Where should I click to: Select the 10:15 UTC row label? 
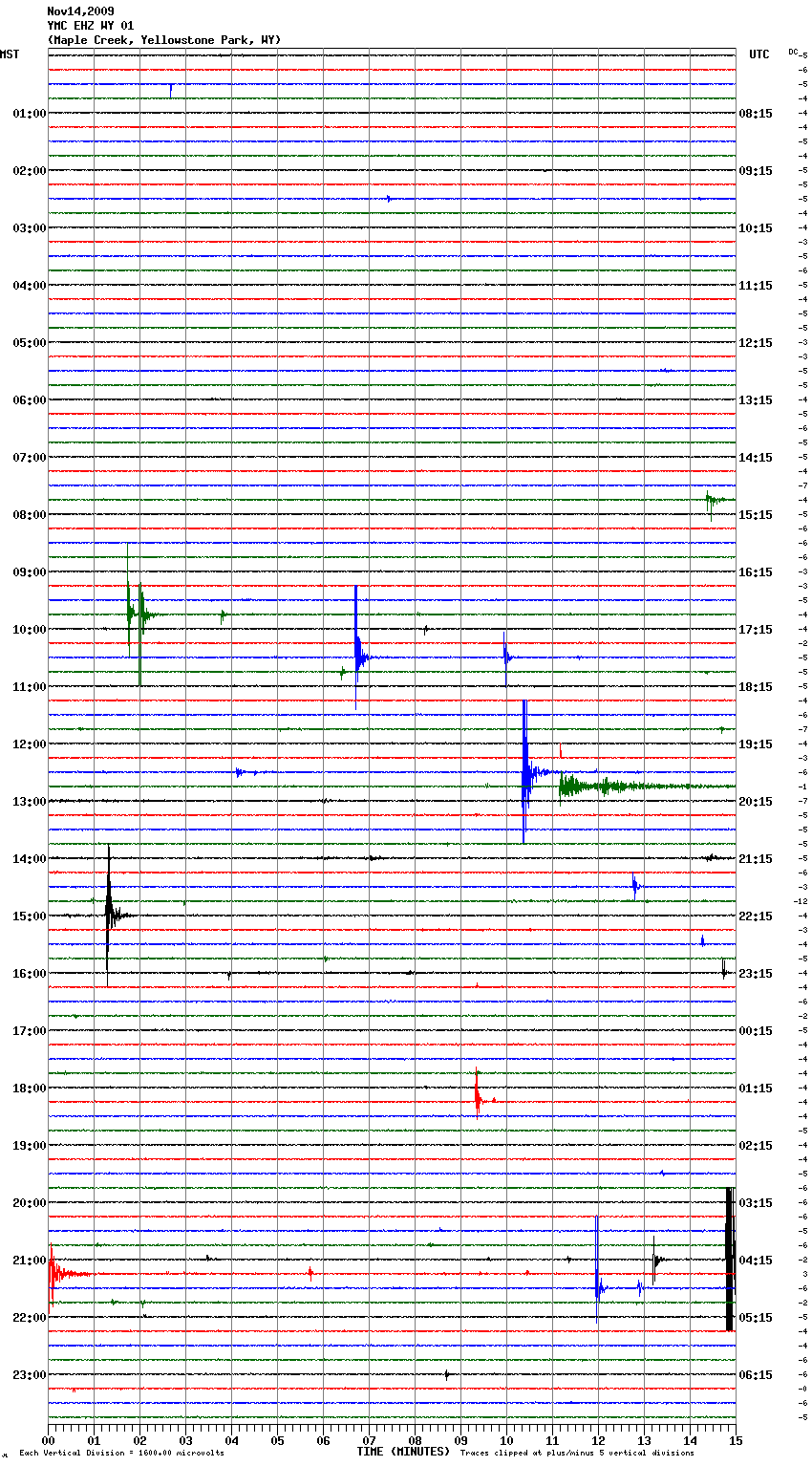756,228
